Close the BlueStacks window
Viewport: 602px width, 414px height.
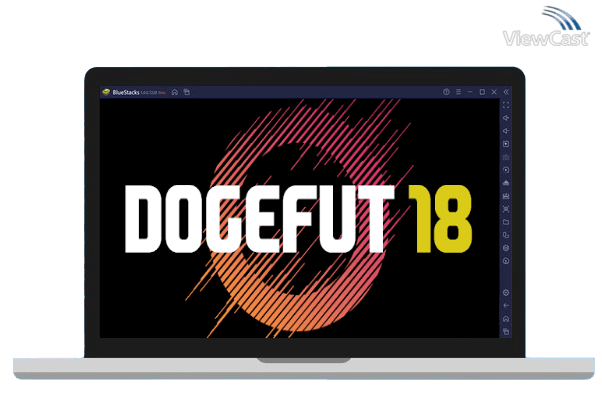coord(494,92)
